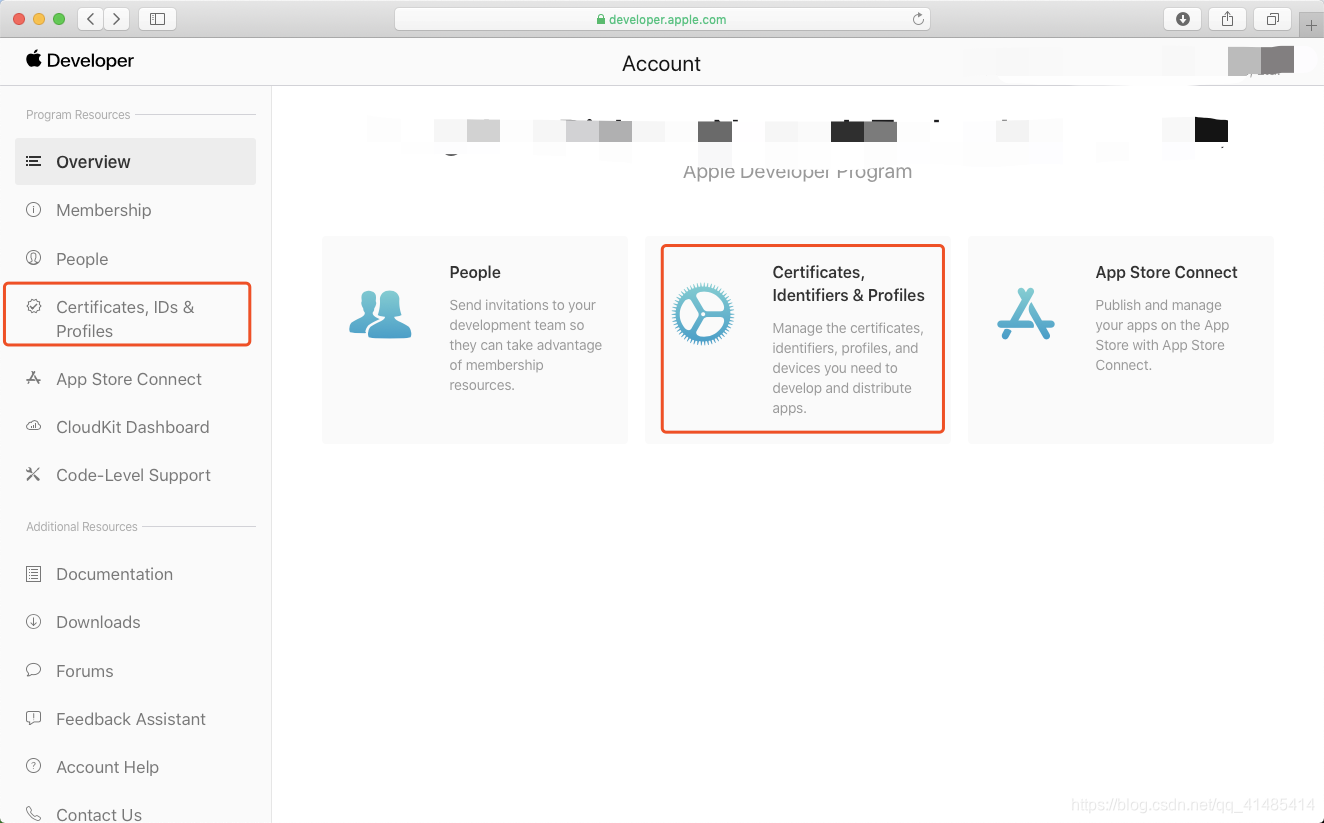Click the Developer wordmark text
Screen dimensions: 1324x823
click(x=90, y=60)
